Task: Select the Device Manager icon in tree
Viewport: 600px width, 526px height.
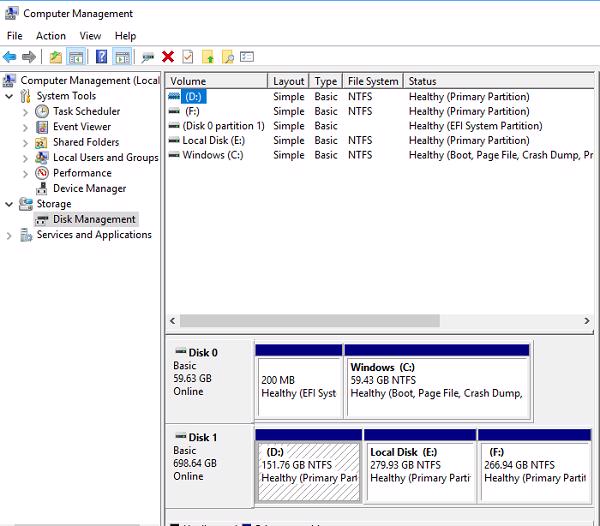Action: [x=42, y=188]
